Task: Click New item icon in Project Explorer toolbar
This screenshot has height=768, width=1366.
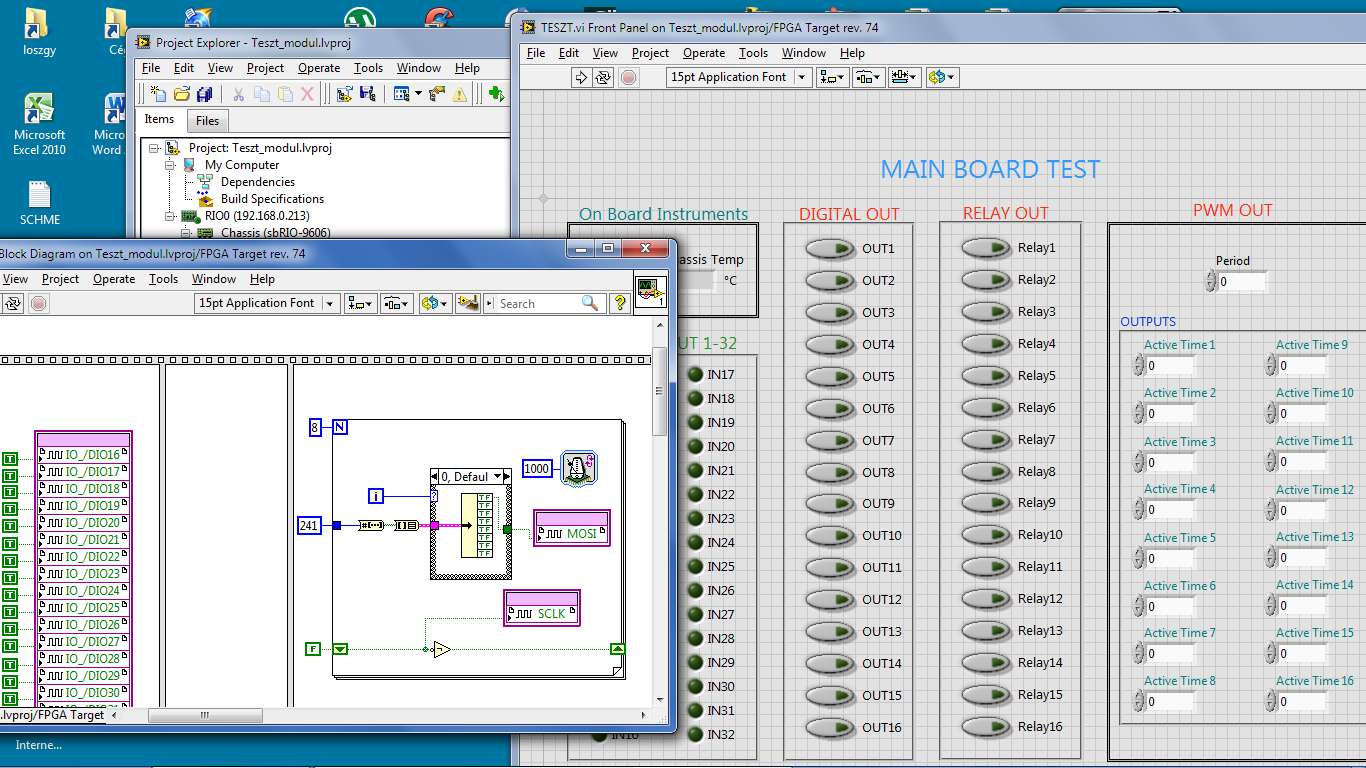Action: pyautogui.click(x=157, y=94)
